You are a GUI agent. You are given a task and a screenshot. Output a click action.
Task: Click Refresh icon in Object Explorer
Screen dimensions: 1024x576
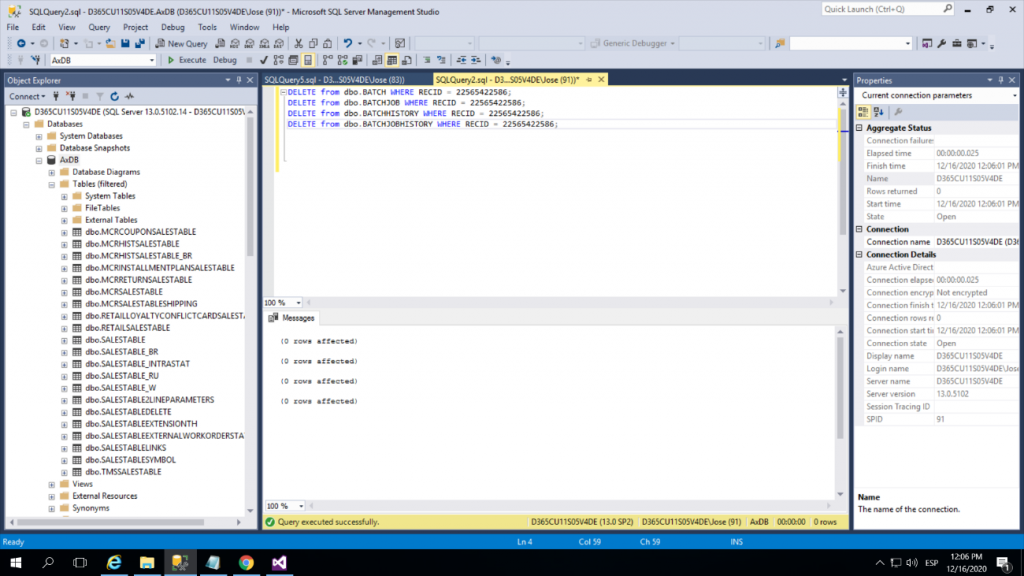coord(115,96)
